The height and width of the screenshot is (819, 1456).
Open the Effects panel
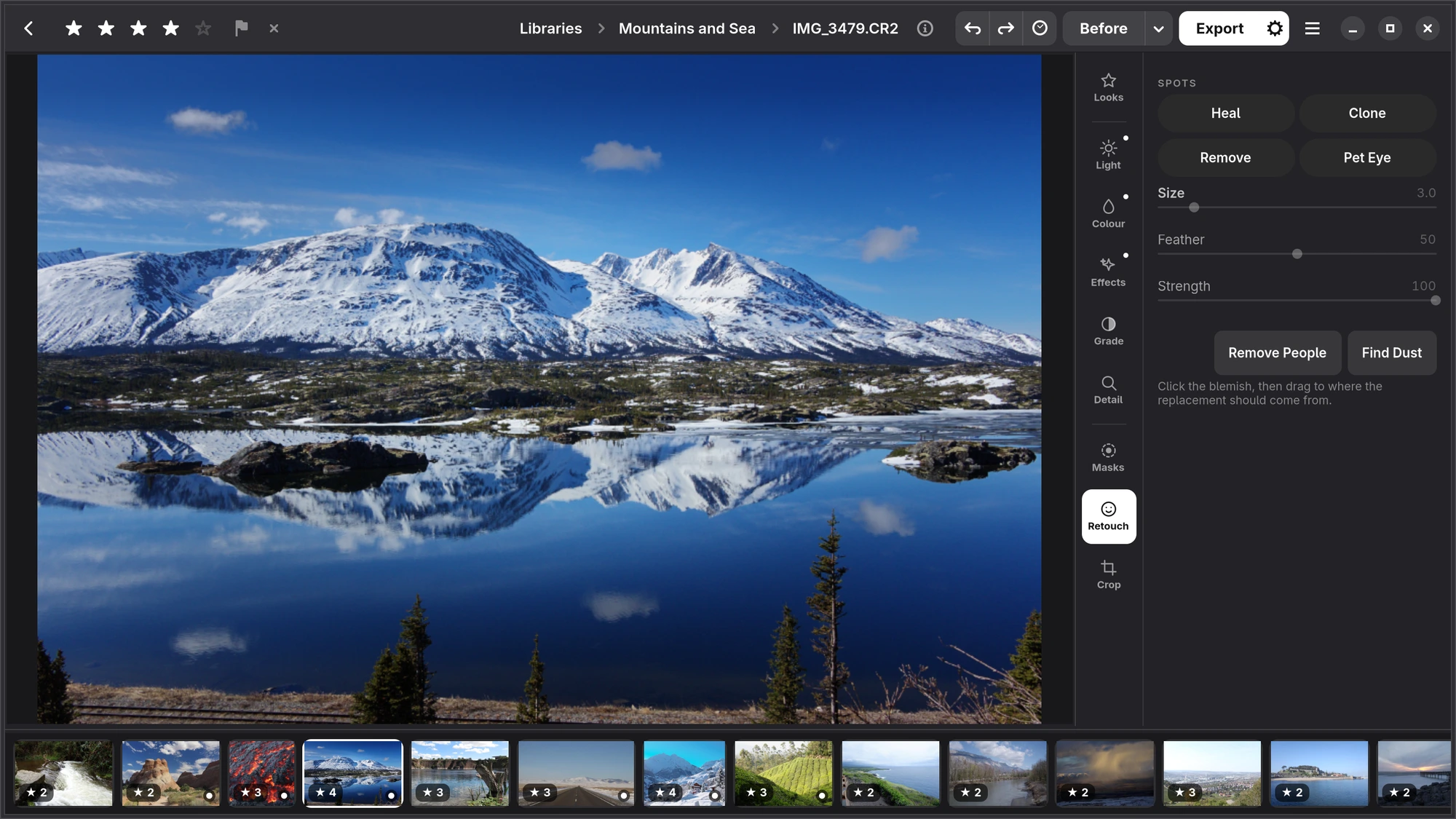click(x=1108, y=272)
